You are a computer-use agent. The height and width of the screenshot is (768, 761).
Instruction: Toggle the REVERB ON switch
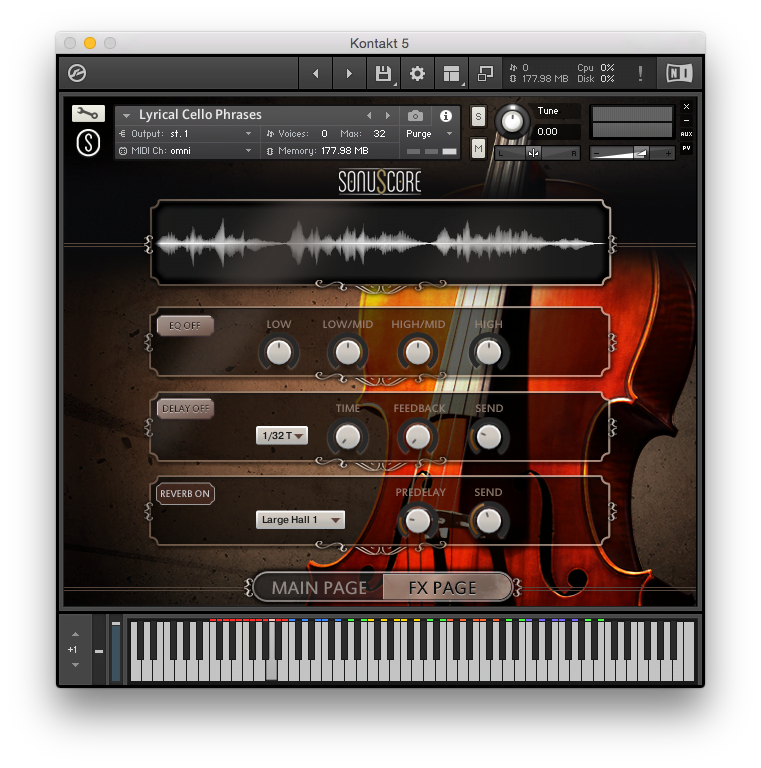click(x=185, y=494)
